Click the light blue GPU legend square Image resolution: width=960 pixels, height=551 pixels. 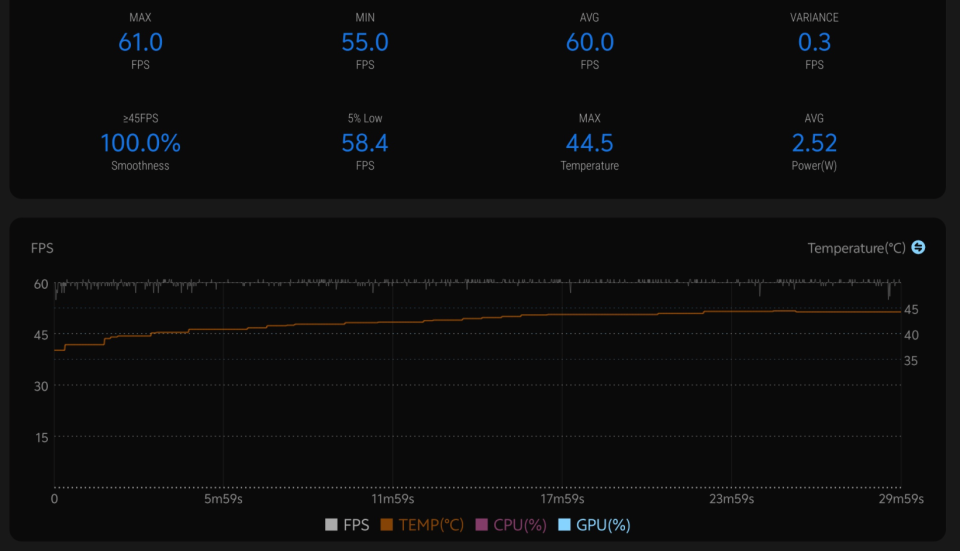pos(564,525)
